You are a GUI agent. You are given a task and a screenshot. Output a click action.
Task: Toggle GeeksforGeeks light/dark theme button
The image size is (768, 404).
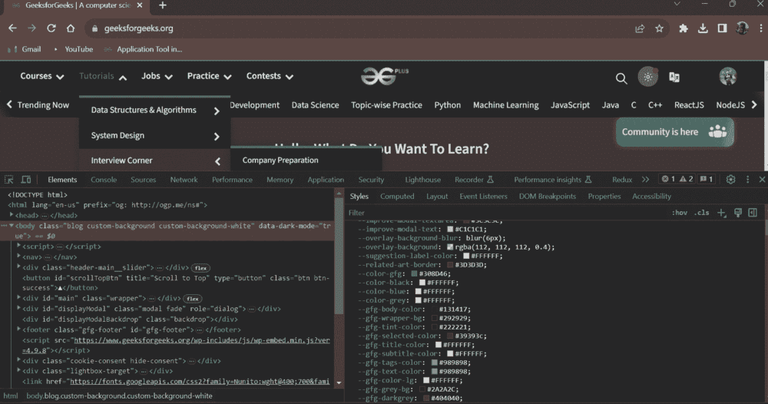648,77
